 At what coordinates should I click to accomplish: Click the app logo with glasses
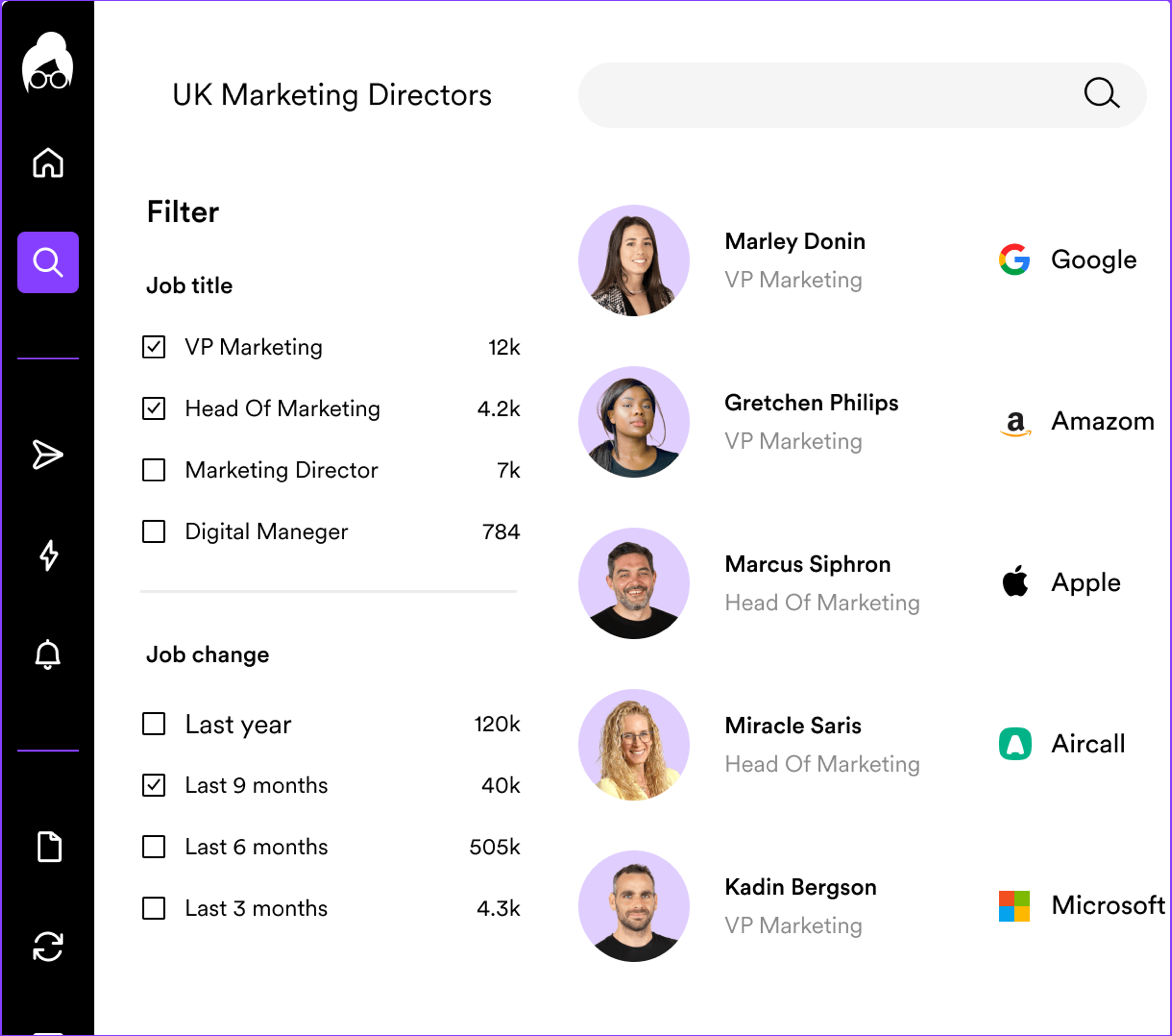pyautogui.click(x=48, y=63)
